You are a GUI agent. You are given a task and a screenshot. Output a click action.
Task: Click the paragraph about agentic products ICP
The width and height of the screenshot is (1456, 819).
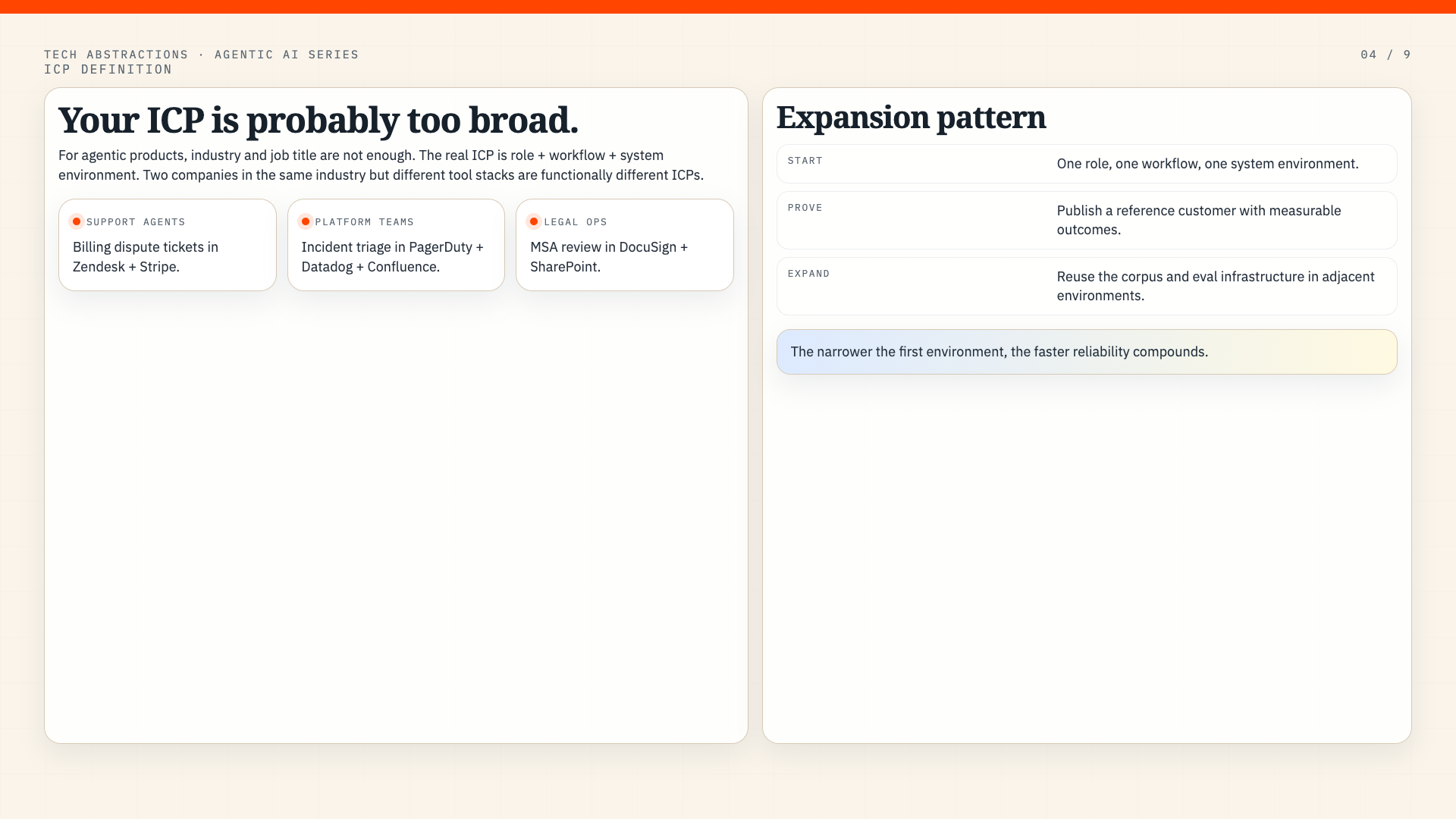click(381, 165)
